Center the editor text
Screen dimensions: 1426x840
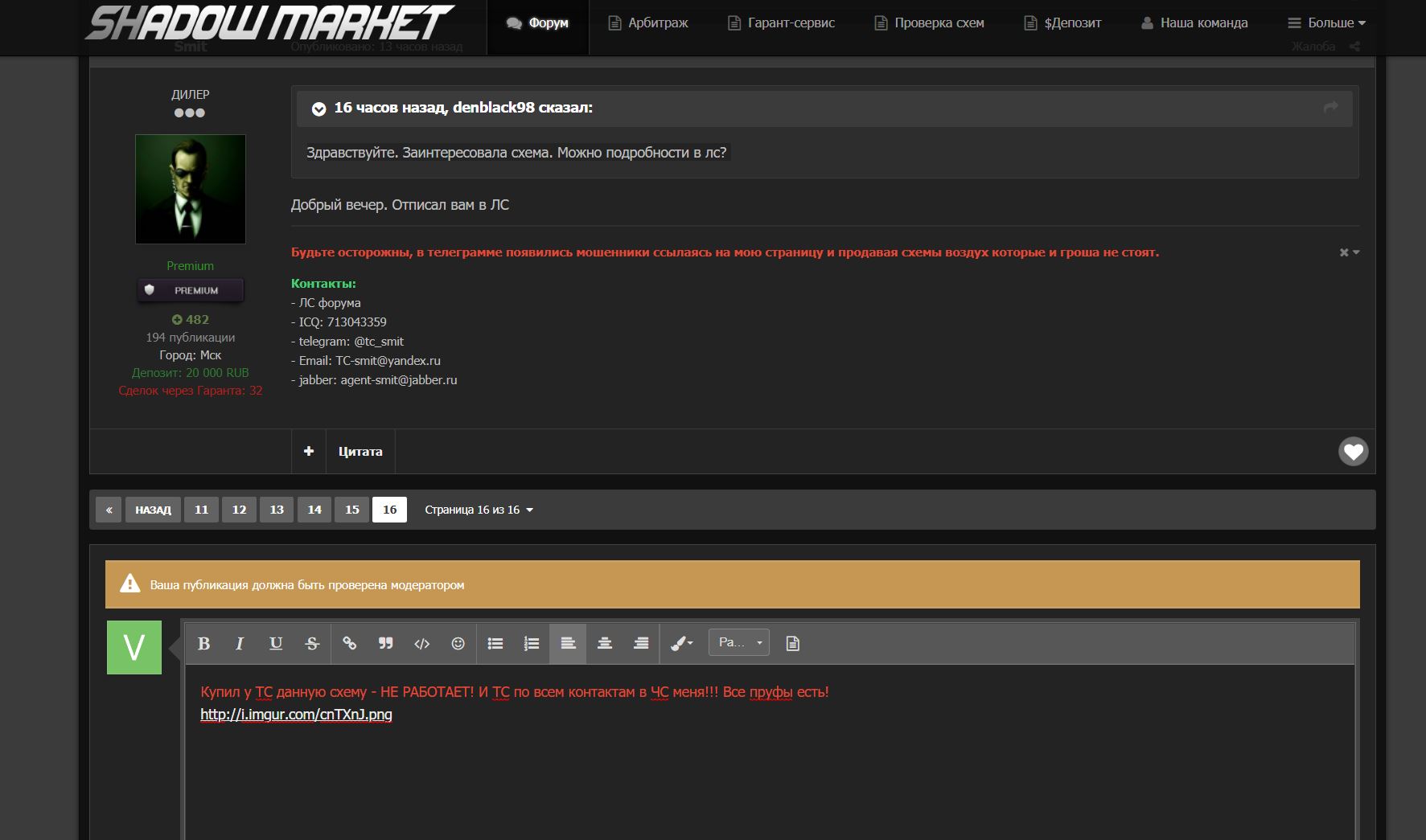point(605,643)
